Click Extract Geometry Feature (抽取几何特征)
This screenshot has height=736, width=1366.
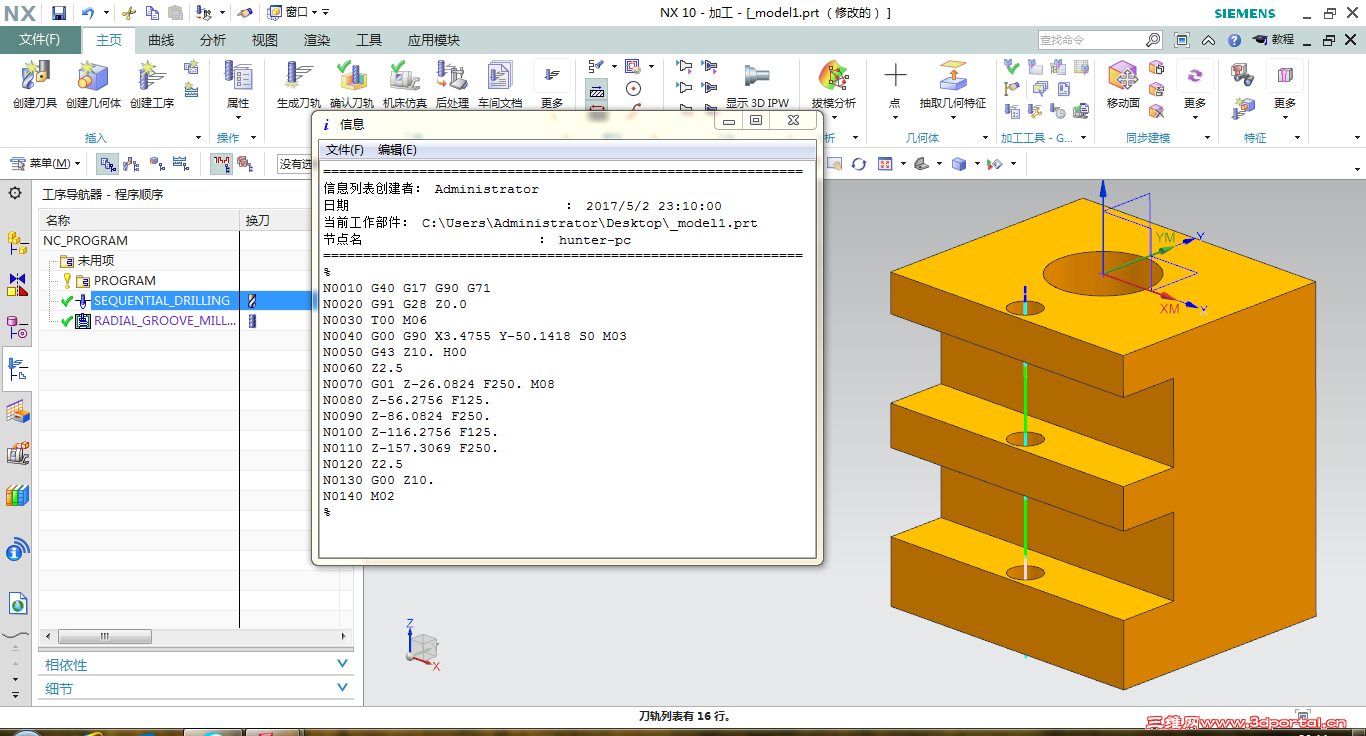click(x=952, y=83)
